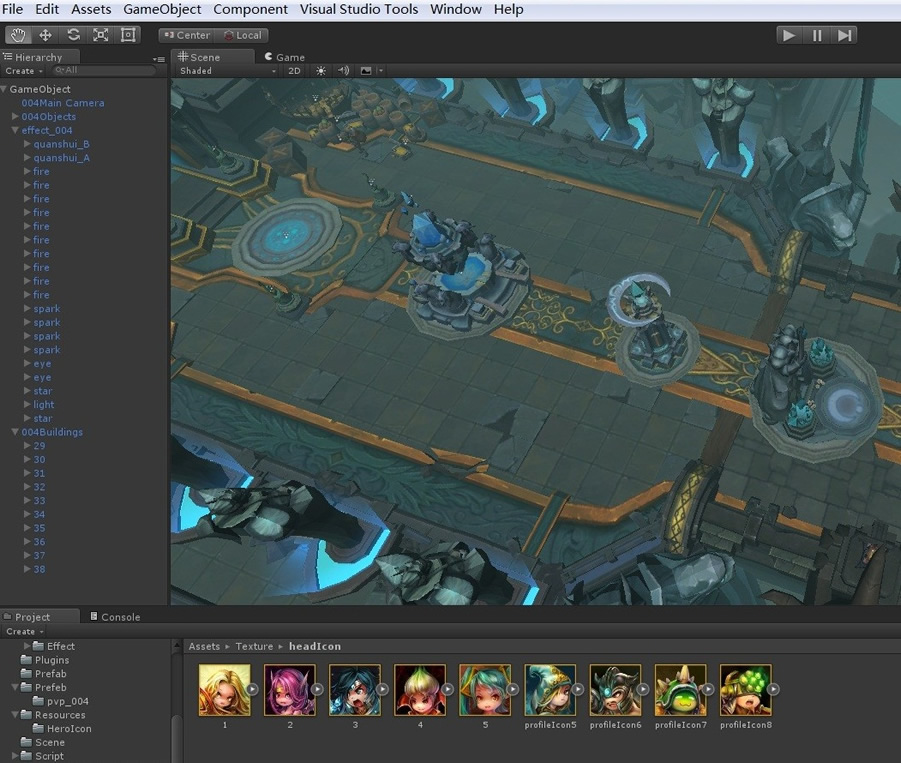901x763 pixels.
Task: Pause the game playback
Action: pyautogui.click(x=817, y=36)
